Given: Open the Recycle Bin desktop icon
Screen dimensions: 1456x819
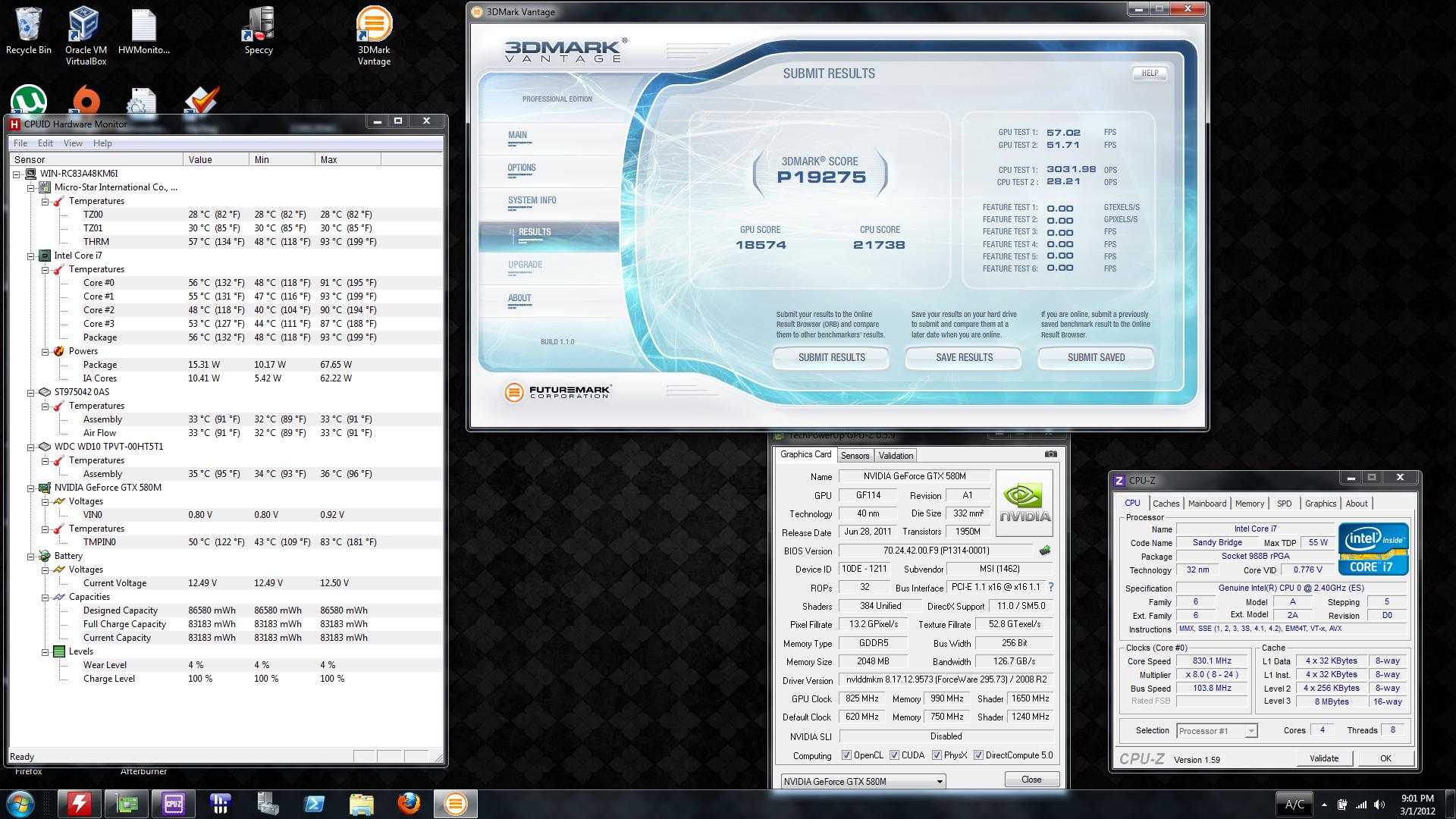Looking at the screenshot, I should tap(29, 30).
